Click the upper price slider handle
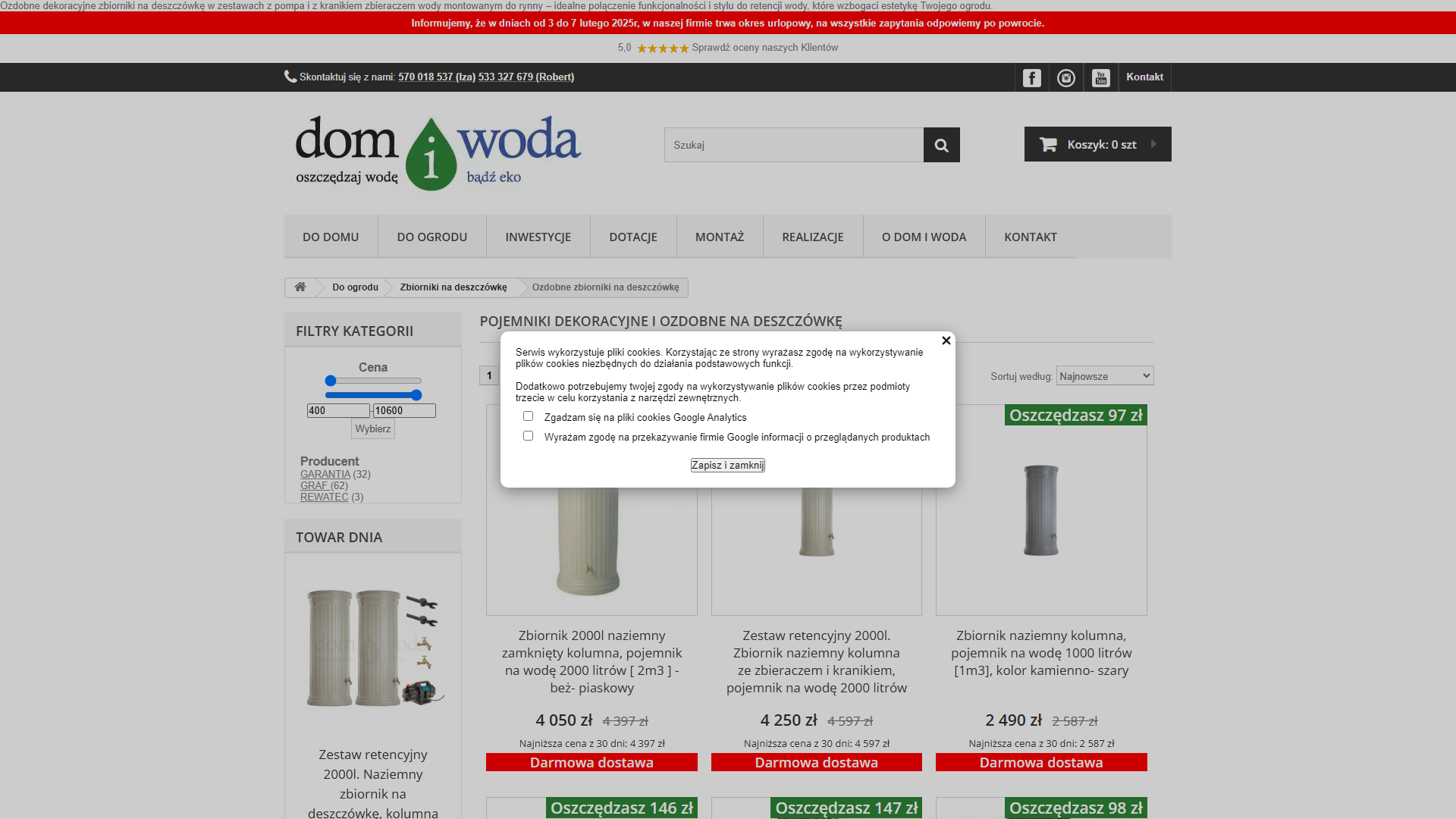Viewport: 1456px width, 819px height. pyautogui.click(x=416, y=395)
